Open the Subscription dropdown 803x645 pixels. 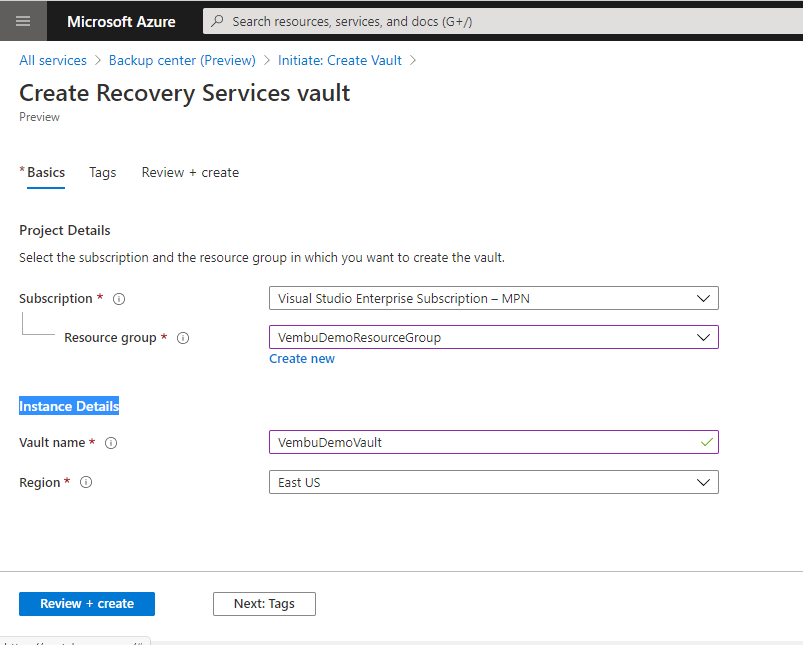click(494, 298)
